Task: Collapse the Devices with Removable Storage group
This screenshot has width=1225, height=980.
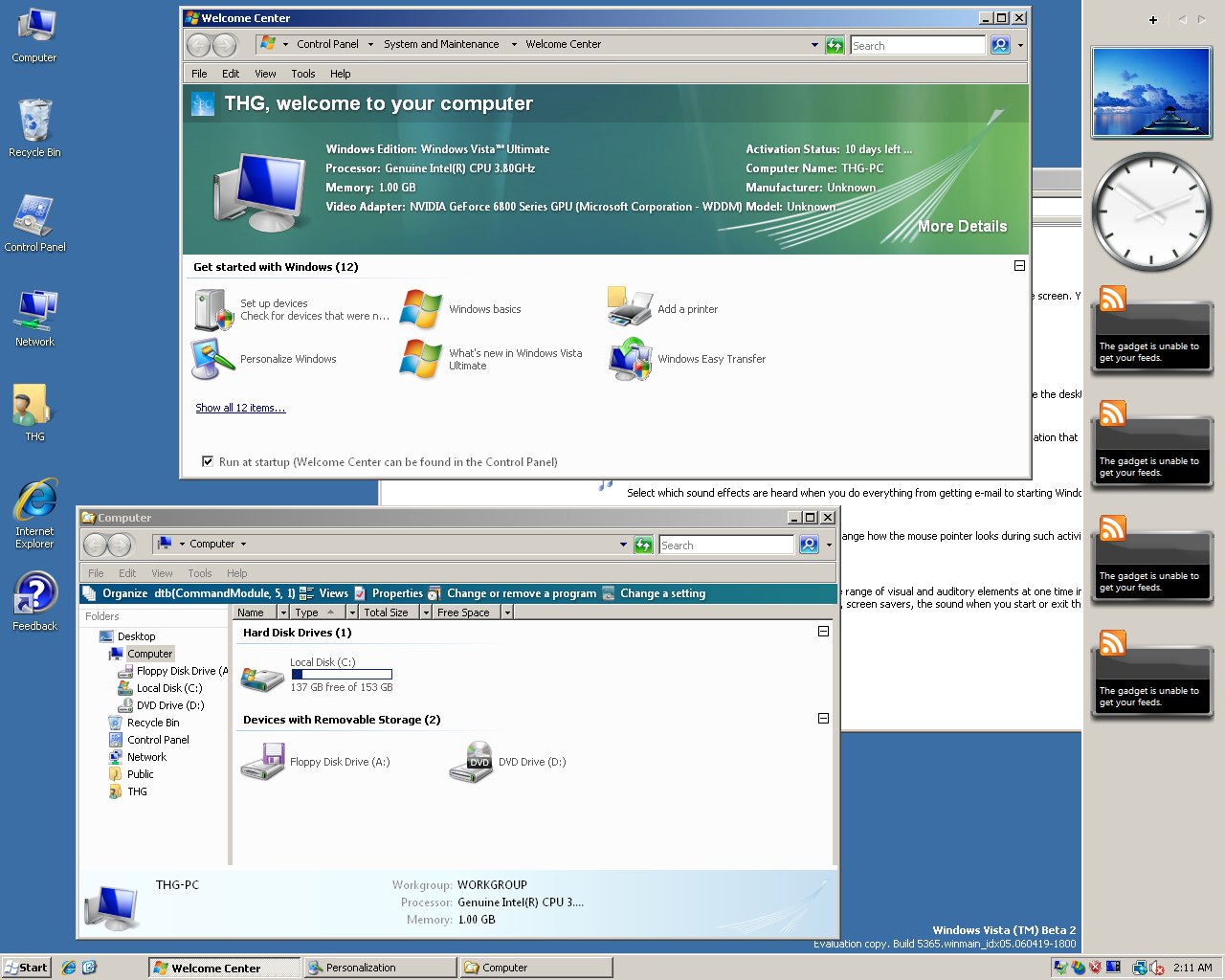Action: (x=823, y=719)
